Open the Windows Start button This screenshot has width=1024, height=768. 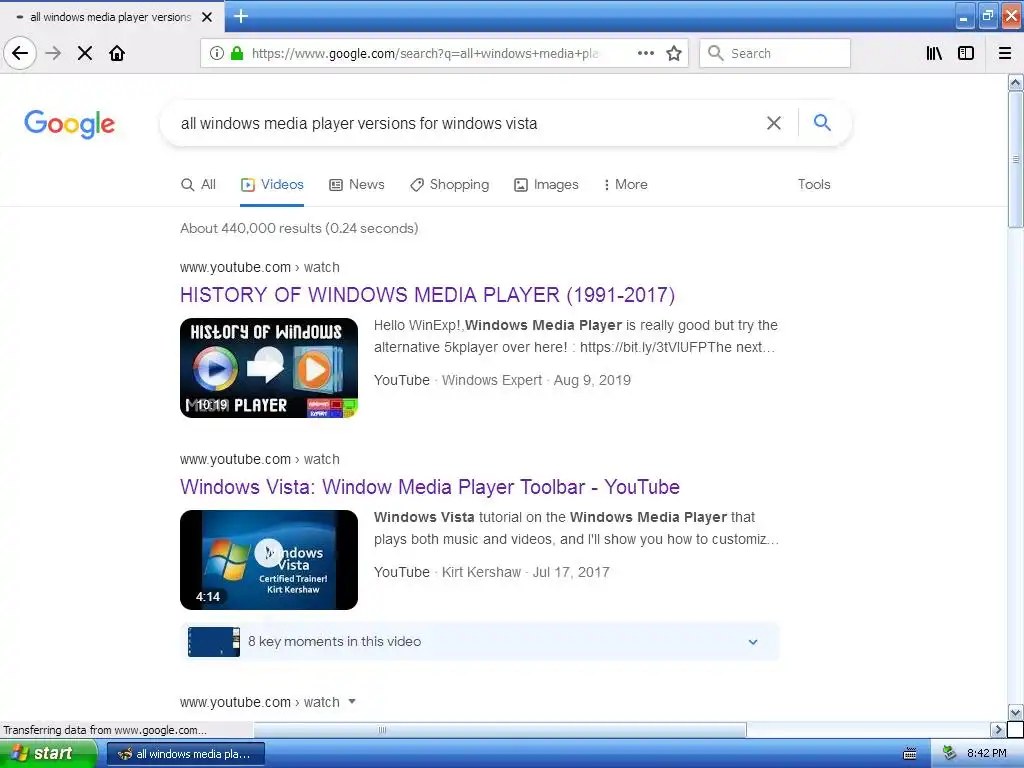(x=48, y=754)
